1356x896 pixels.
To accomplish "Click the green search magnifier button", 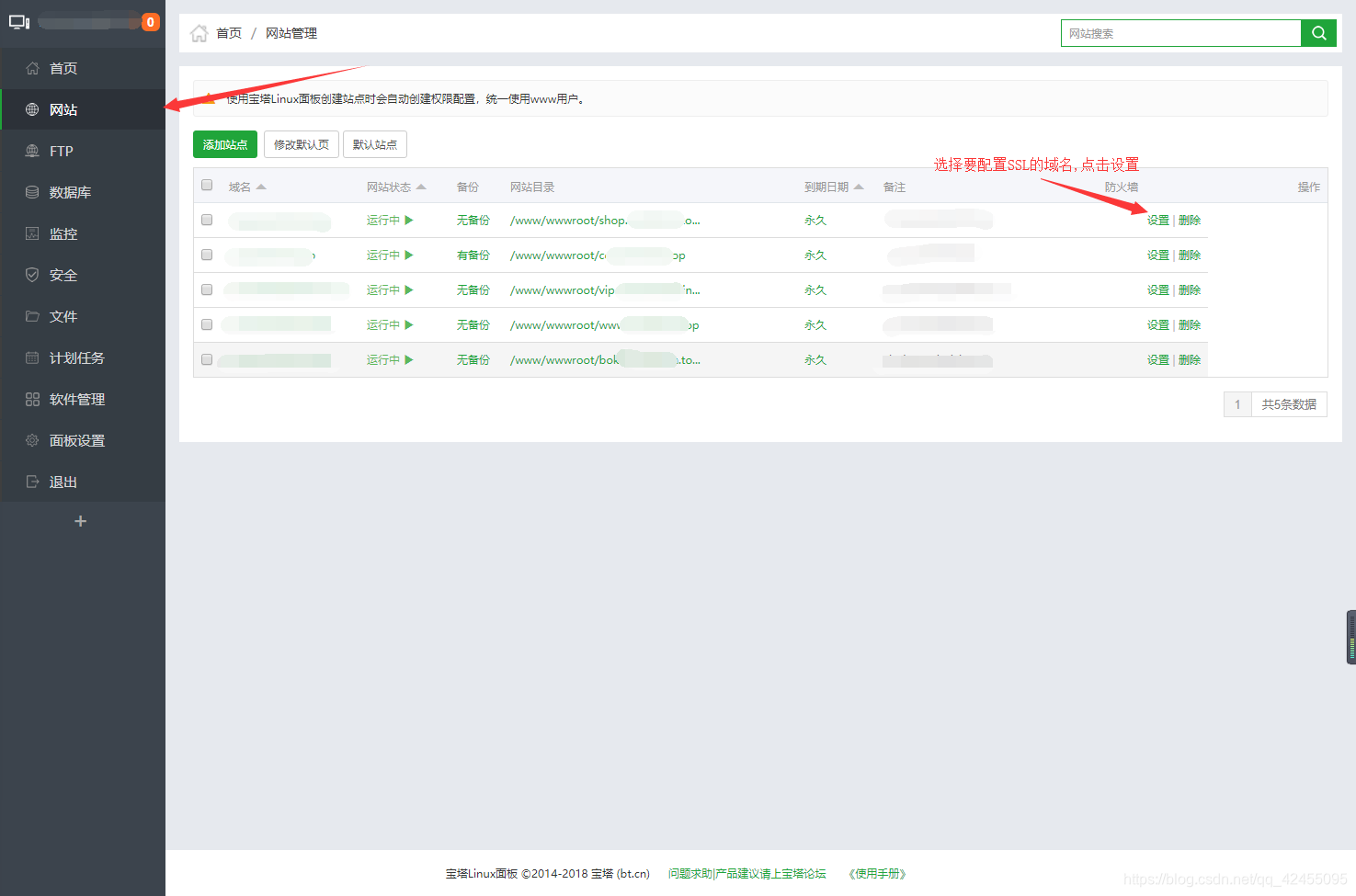I will pyautogui.click(x=1318, y=33).
